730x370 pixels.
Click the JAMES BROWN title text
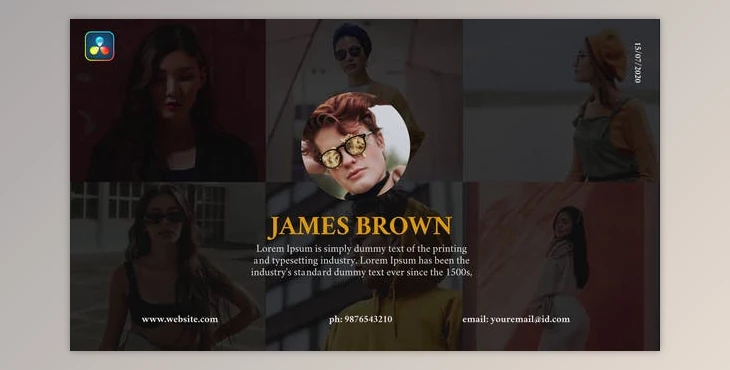coord(359,226)
